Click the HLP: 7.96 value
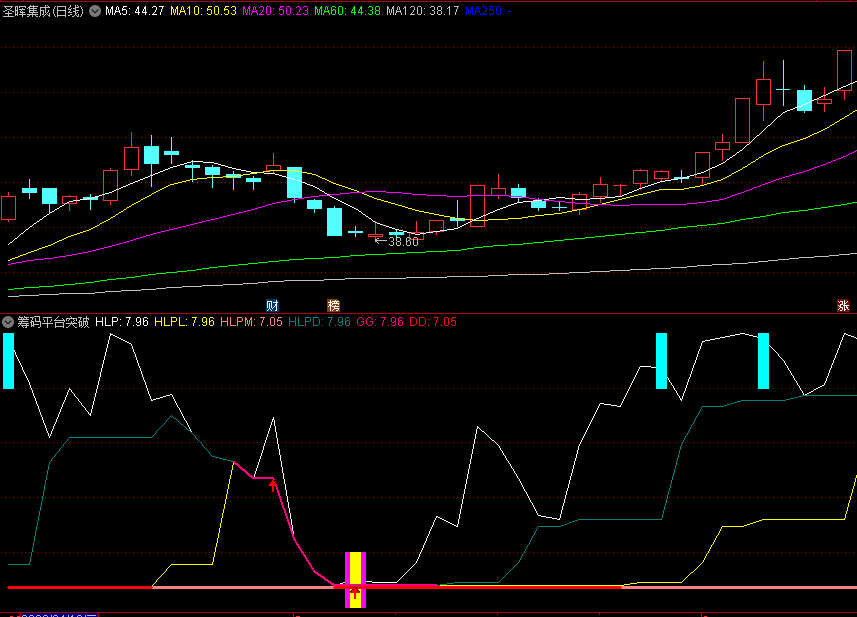 pos(122,322)
